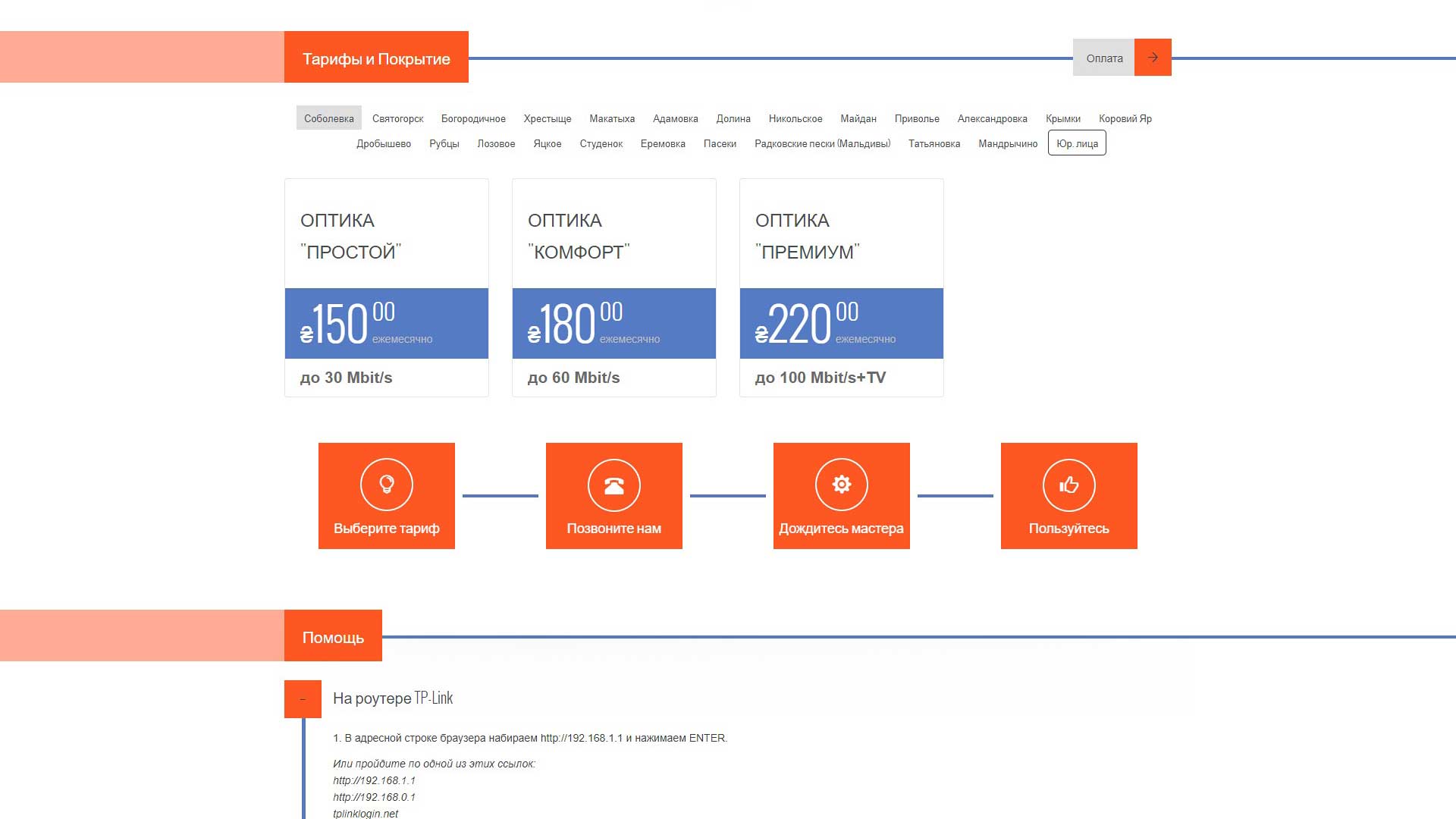
Task: Open the http://192.168.1.1 link
Action: point(374,780)
